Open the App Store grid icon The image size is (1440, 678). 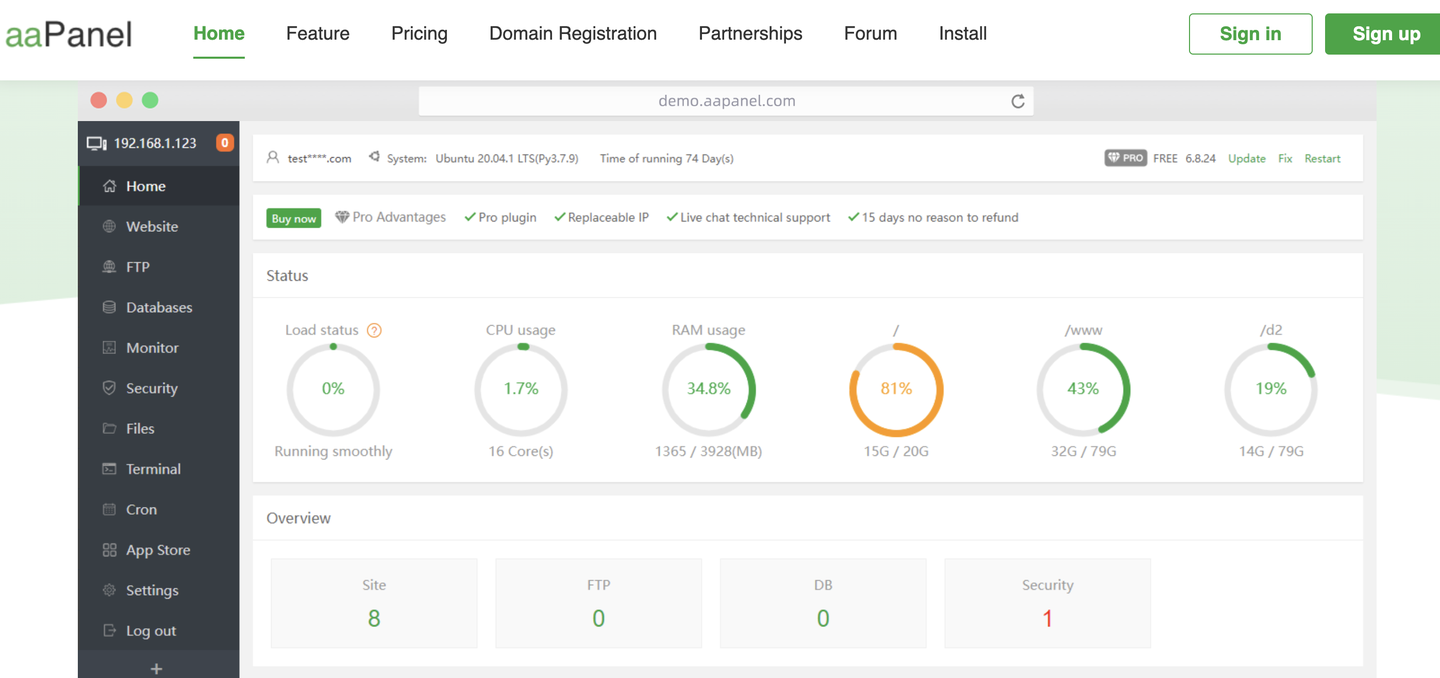pos(109,550)
